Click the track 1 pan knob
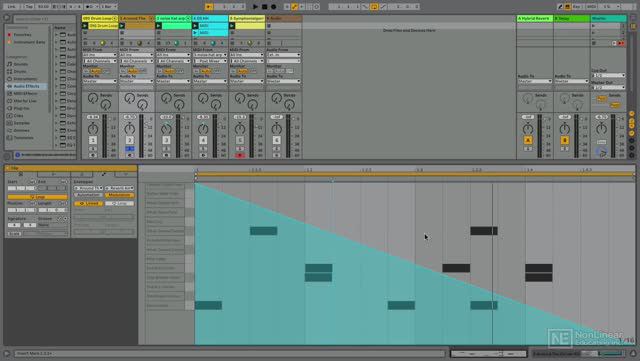 93,129
